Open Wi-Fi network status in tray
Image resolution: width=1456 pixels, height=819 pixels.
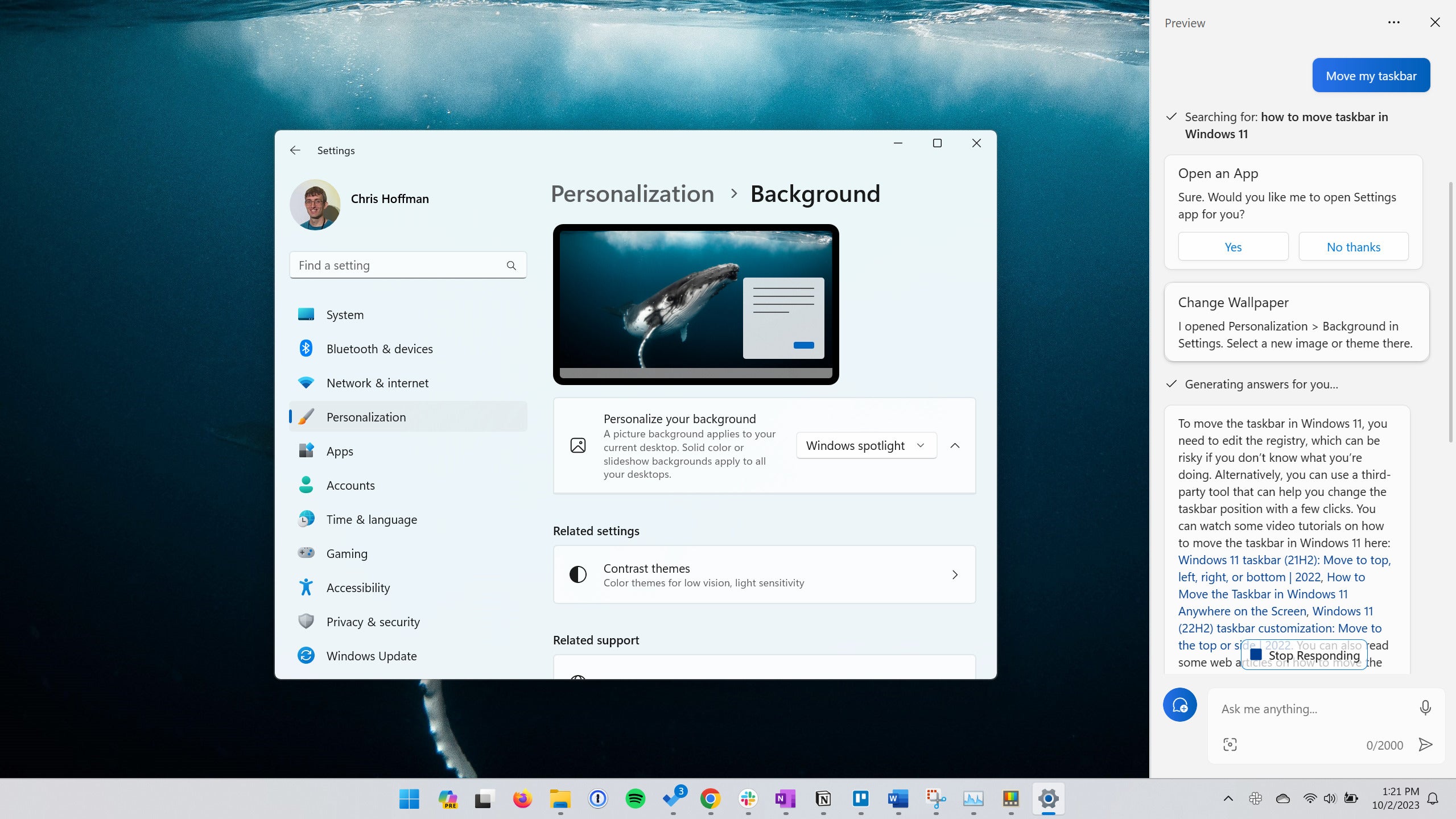click(1310, 799)
